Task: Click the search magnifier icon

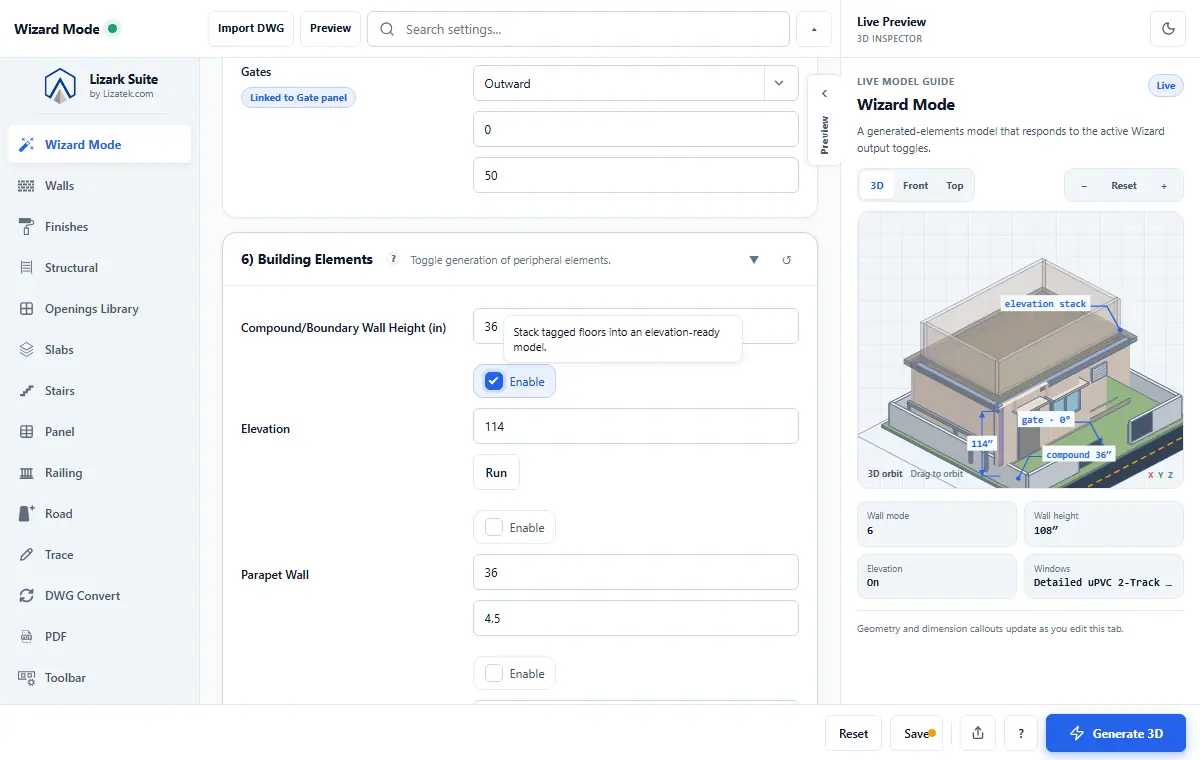Action: (x=387, y=29)
